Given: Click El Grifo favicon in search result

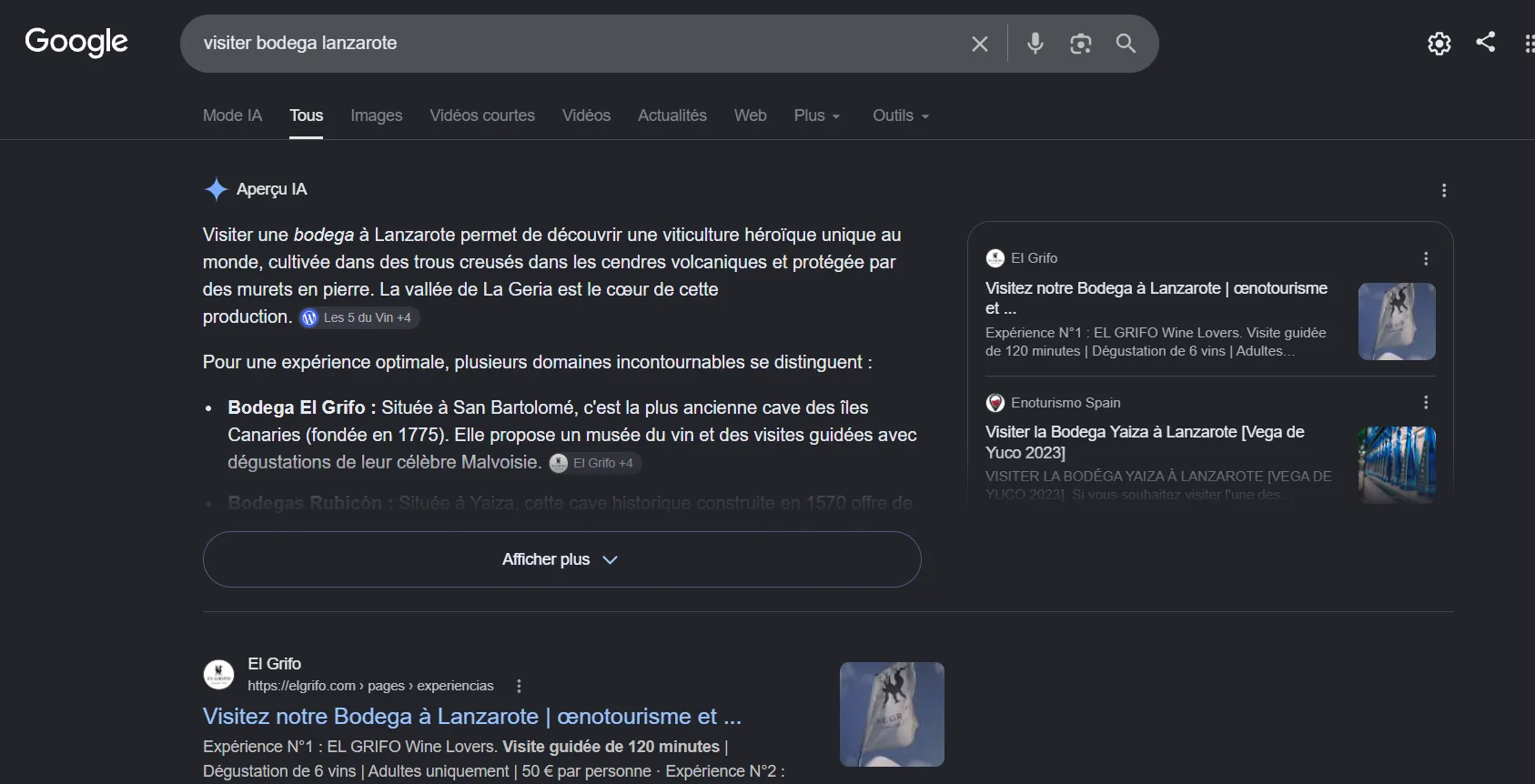Looking at the screenshot, I should tap(218, 675).
